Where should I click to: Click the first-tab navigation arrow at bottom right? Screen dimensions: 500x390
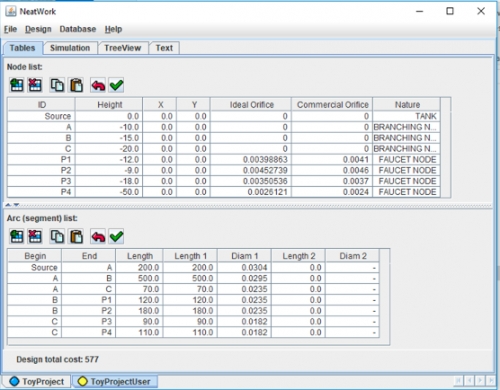(x=458, y=380)
